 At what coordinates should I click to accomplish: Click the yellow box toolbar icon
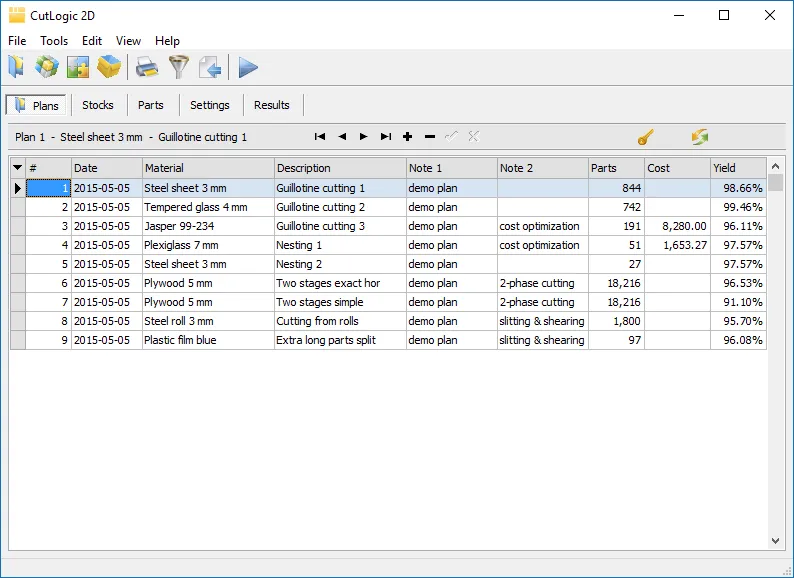[x=109, y=67]
